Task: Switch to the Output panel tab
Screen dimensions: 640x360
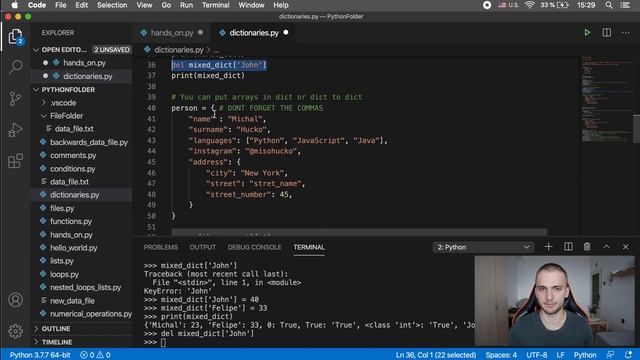Action: (202, 247)
